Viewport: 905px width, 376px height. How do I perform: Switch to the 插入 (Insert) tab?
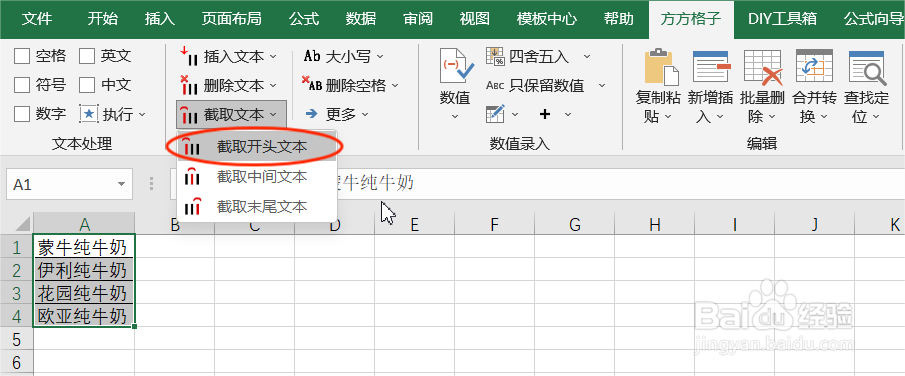160,18
